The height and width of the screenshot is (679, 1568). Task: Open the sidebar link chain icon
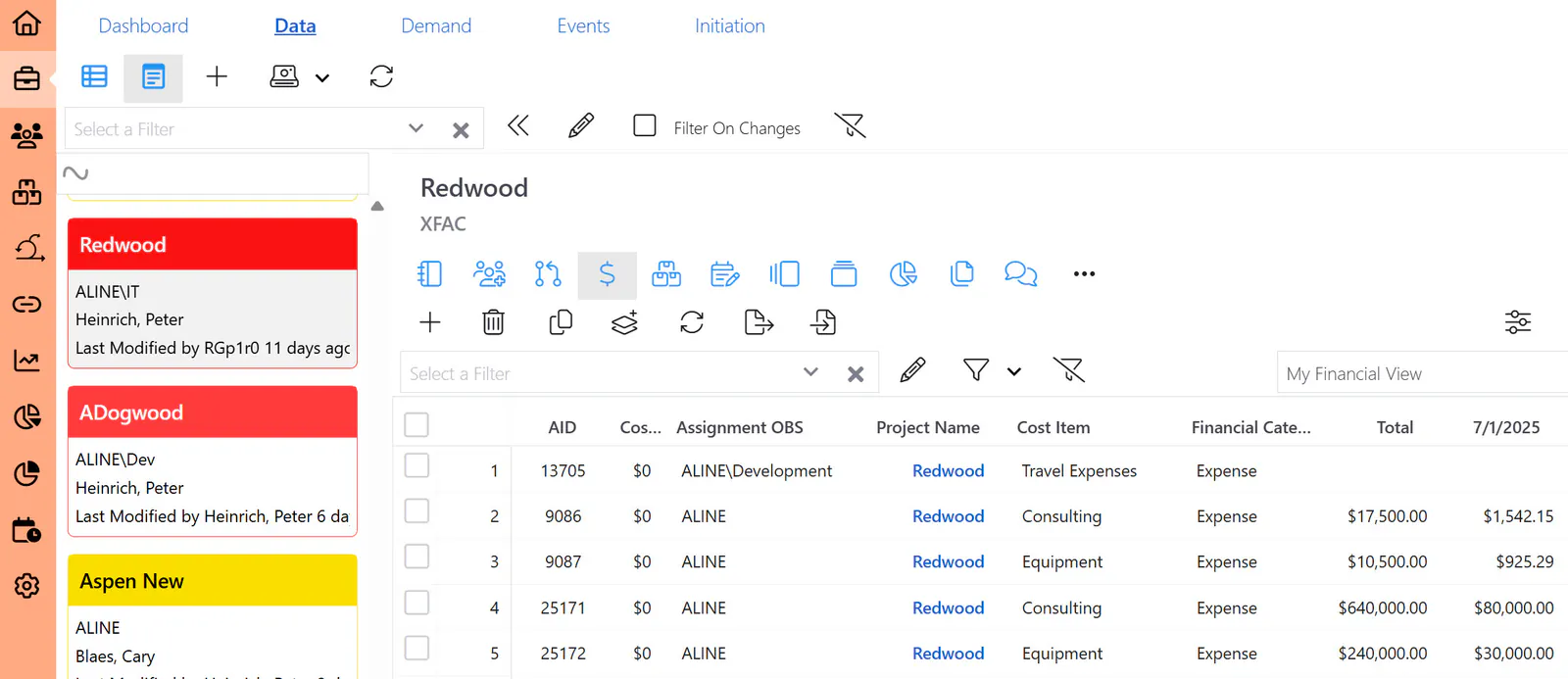(27, 304)
